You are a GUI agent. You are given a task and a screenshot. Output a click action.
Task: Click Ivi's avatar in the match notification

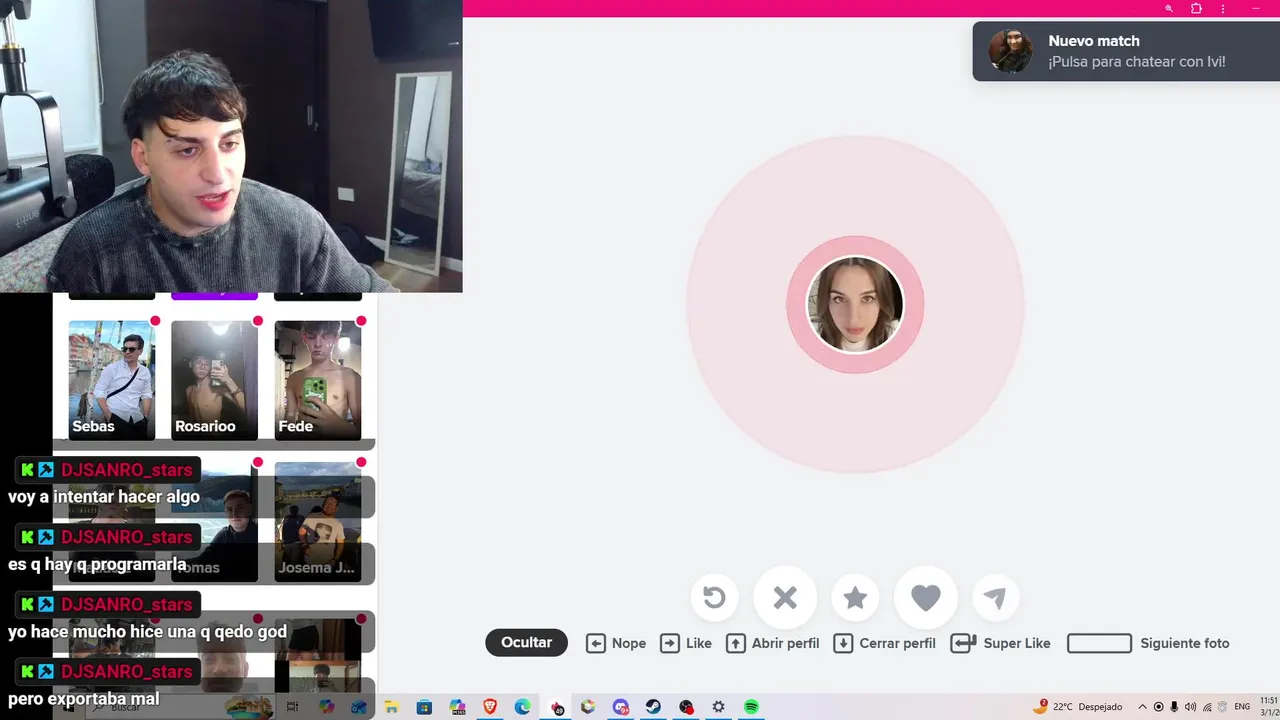click(1010, 51)
